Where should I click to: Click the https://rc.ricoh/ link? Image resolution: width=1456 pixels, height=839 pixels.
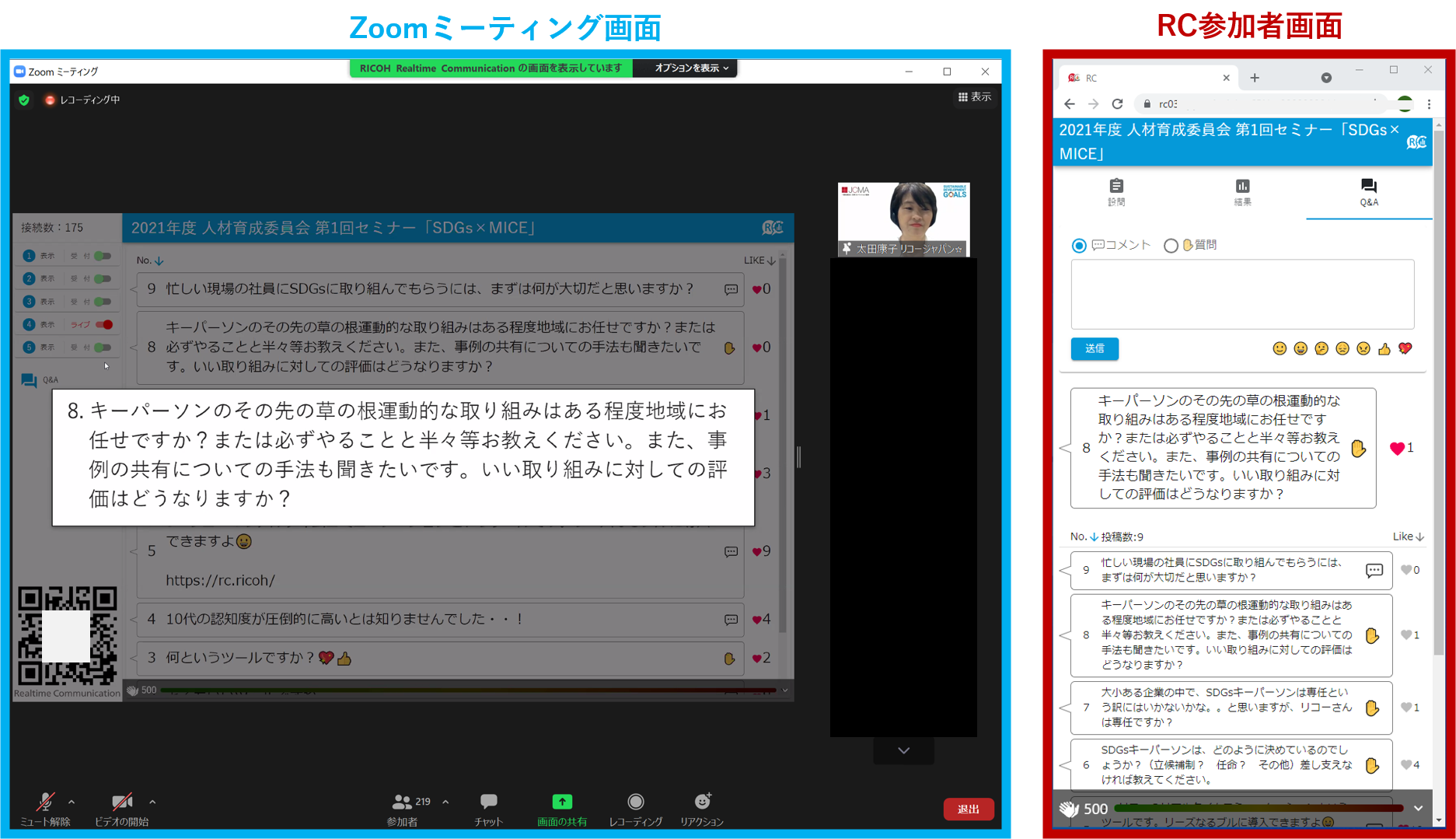tap(220, 580)
